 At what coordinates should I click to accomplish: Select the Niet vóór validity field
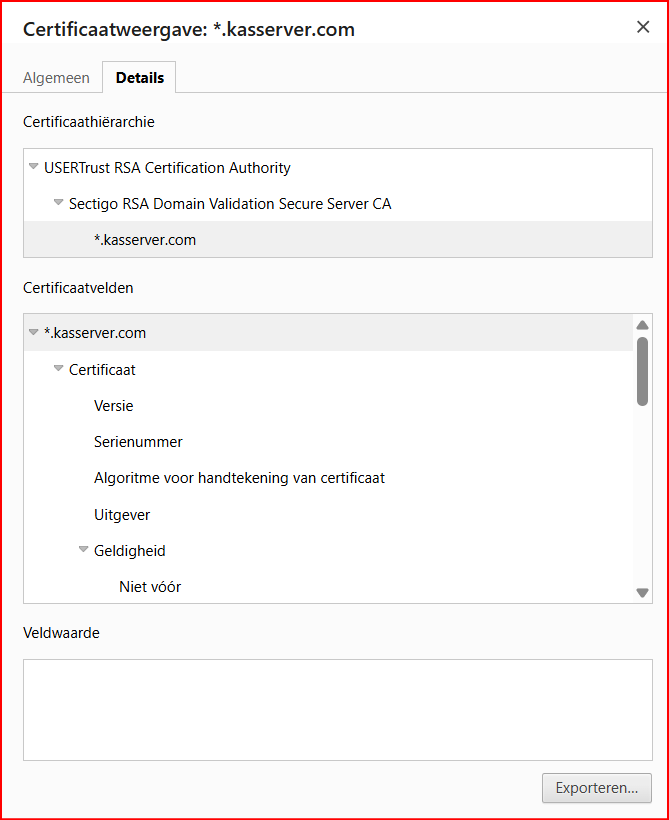click(150, 587)
